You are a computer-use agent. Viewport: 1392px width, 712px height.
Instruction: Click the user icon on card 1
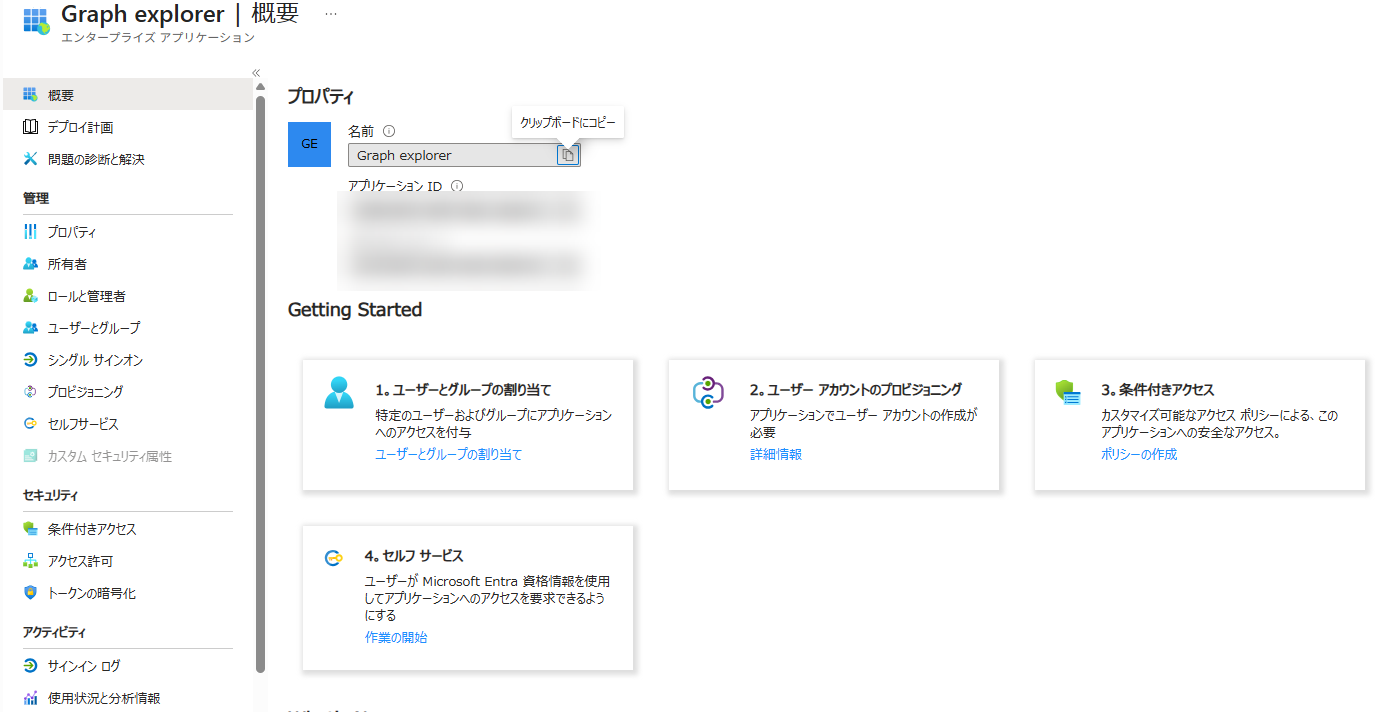click(x=339, y=392)
